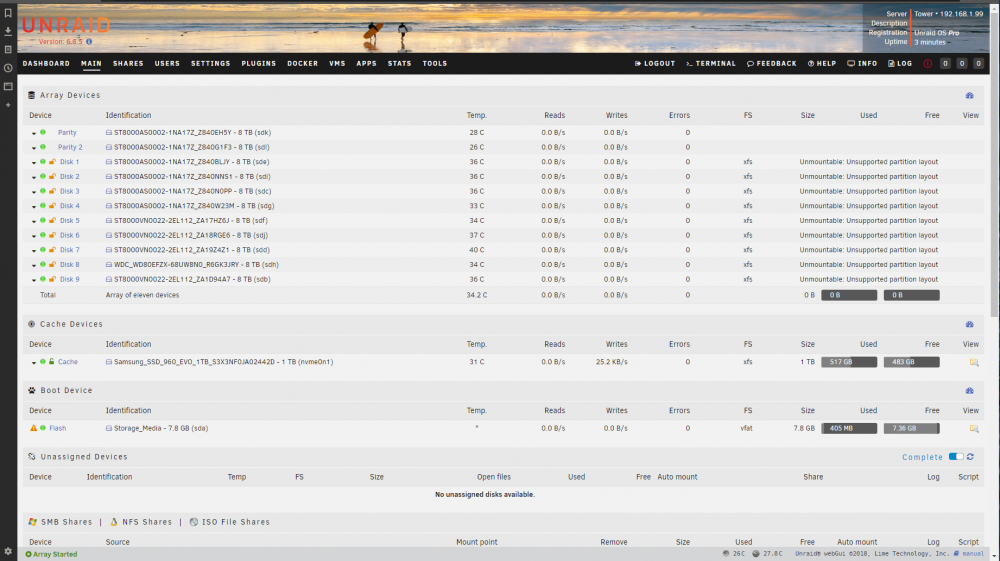
Task: Open the browser history side panel
Action: pos(8,68)
